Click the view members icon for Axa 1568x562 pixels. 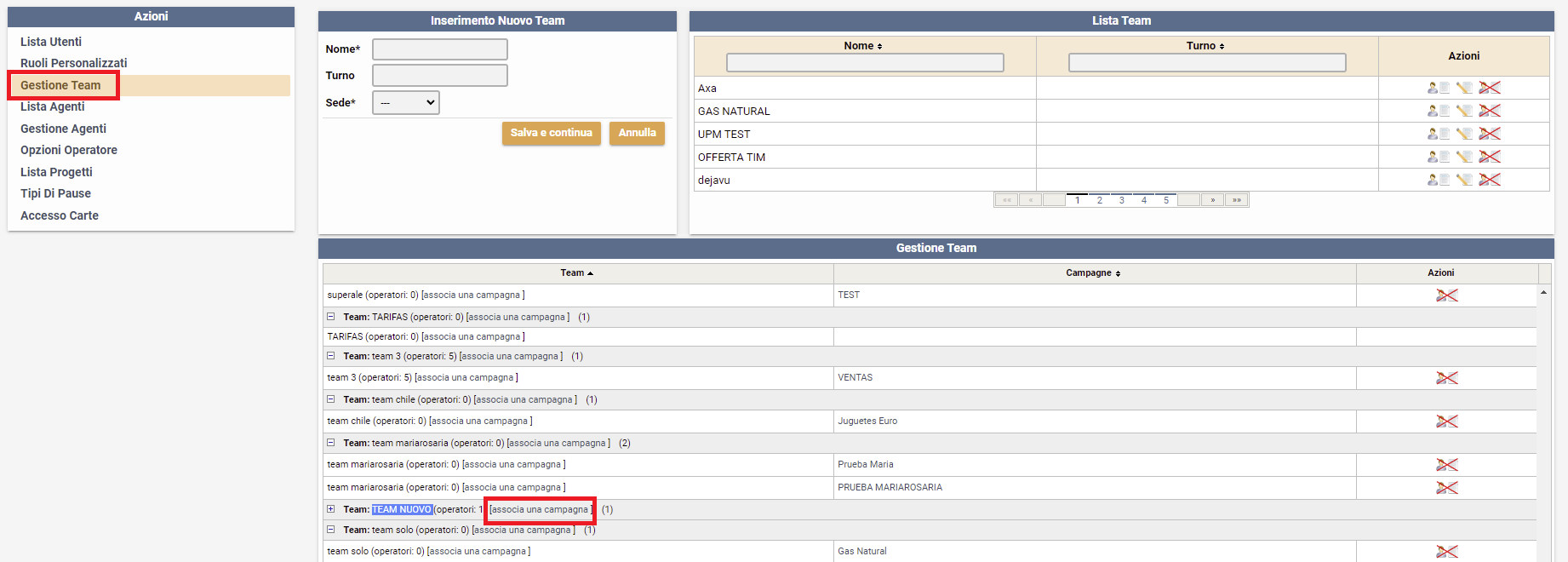click(1438, 88)
